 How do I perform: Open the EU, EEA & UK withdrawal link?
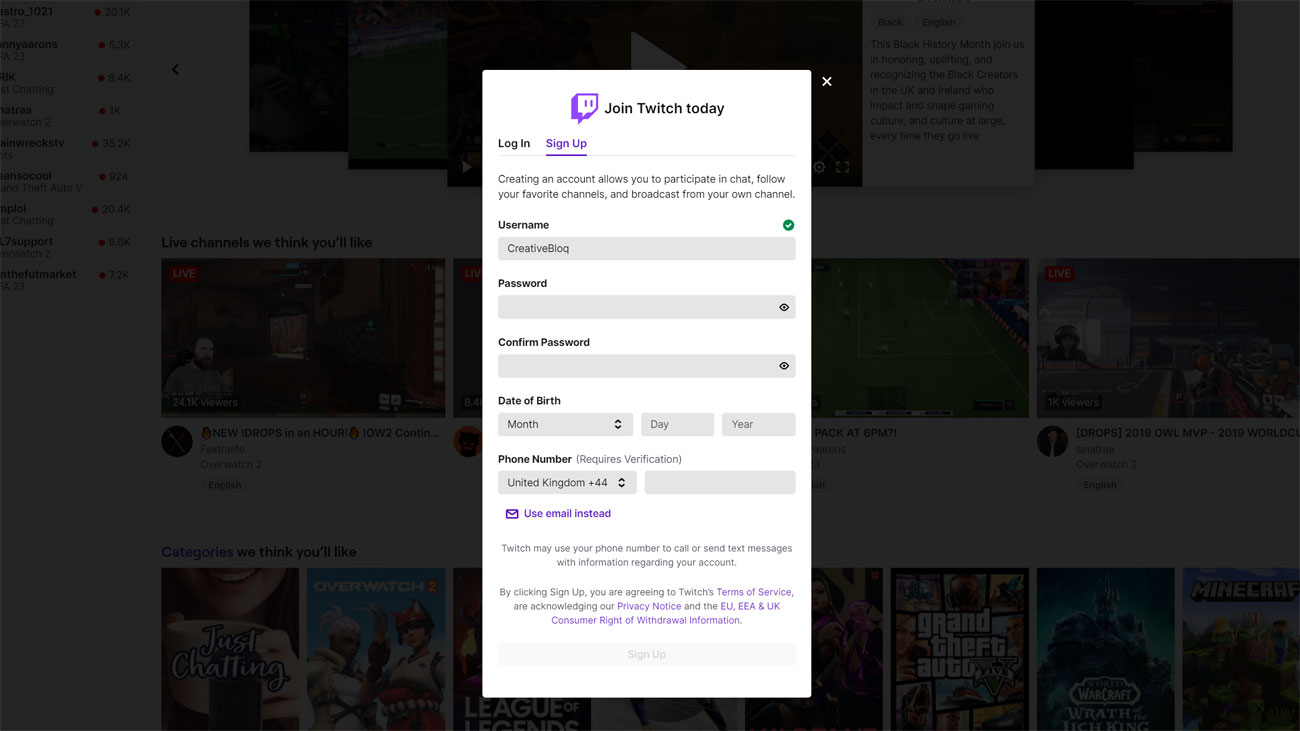[666, 613]
